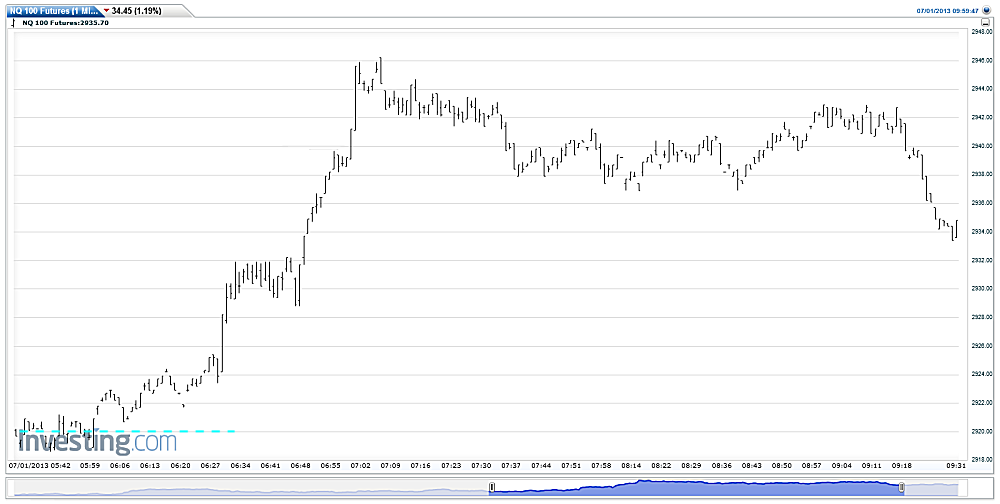
Task: Click the 2940.00 price axis label
Action: click(x=980, y=146)
